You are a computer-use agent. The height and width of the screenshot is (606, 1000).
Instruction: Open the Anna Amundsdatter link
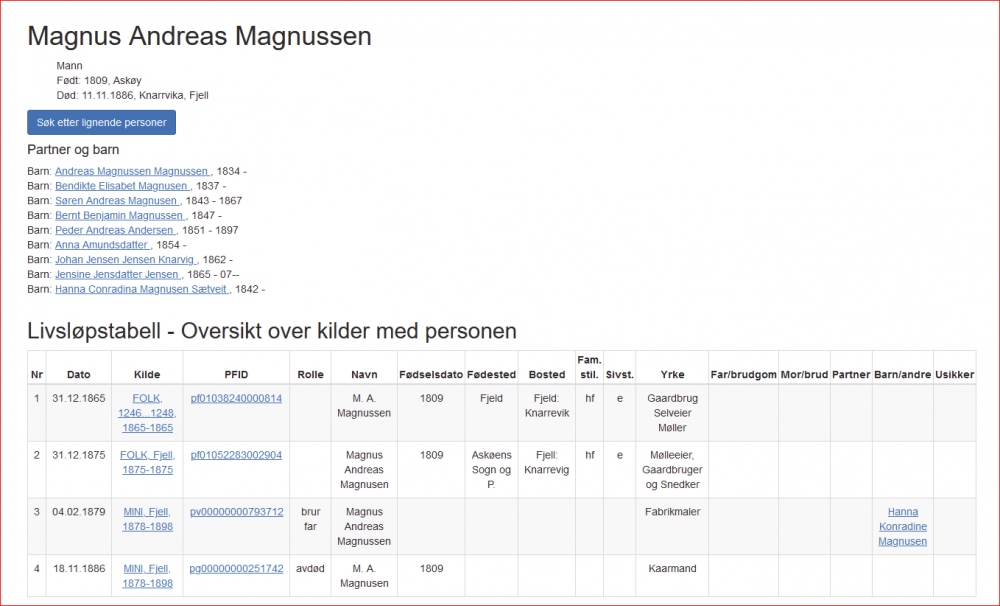pos(102,244)
